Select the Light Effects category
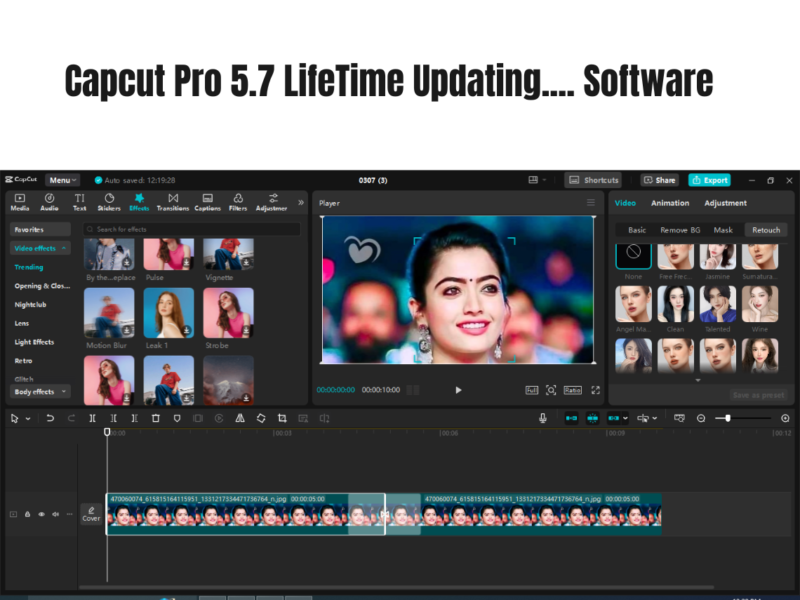 pos(34,342)
